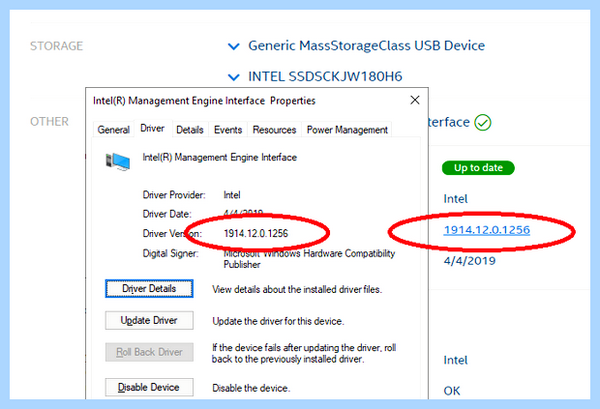
Task: Click the STORAGE section label
Action: (x=57, y=46)
